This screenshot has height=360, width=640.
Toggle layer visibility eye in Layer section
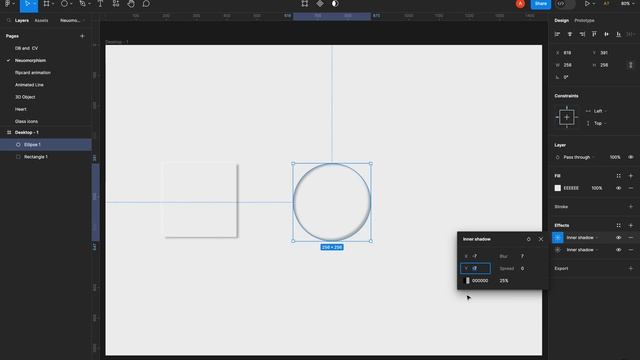pos(631,157)
